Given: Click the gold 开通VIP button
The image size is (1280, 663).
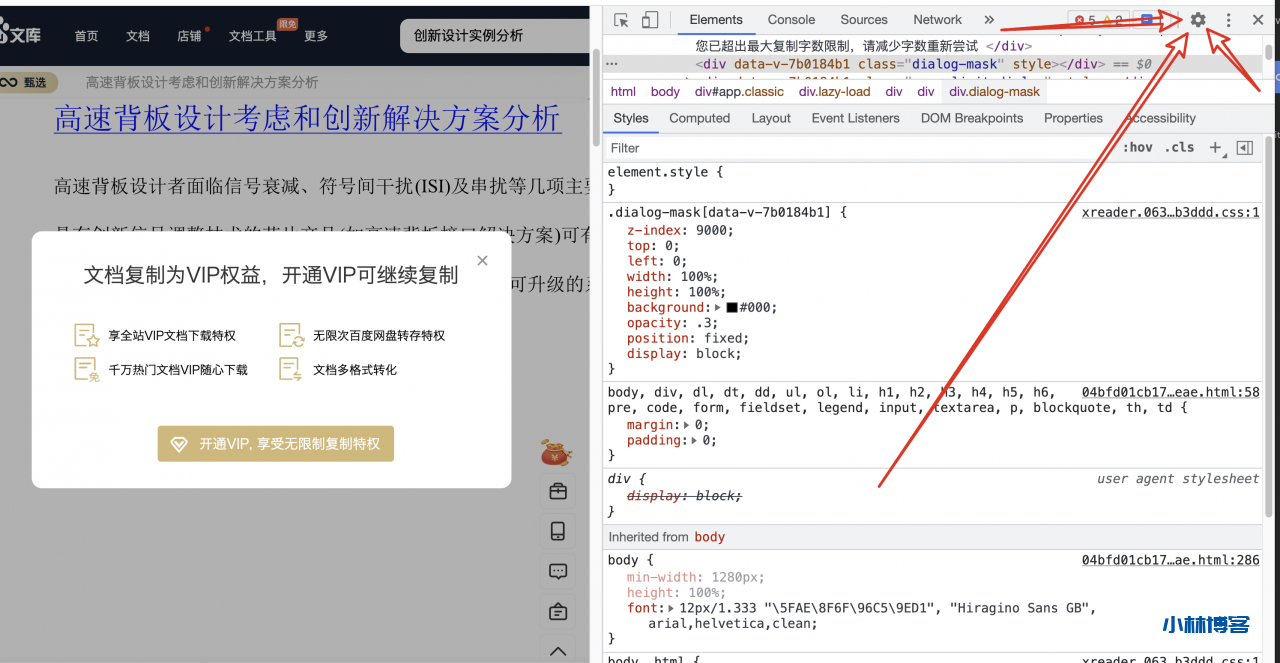Looking at the screenshot, I should (x=276, y=444).
